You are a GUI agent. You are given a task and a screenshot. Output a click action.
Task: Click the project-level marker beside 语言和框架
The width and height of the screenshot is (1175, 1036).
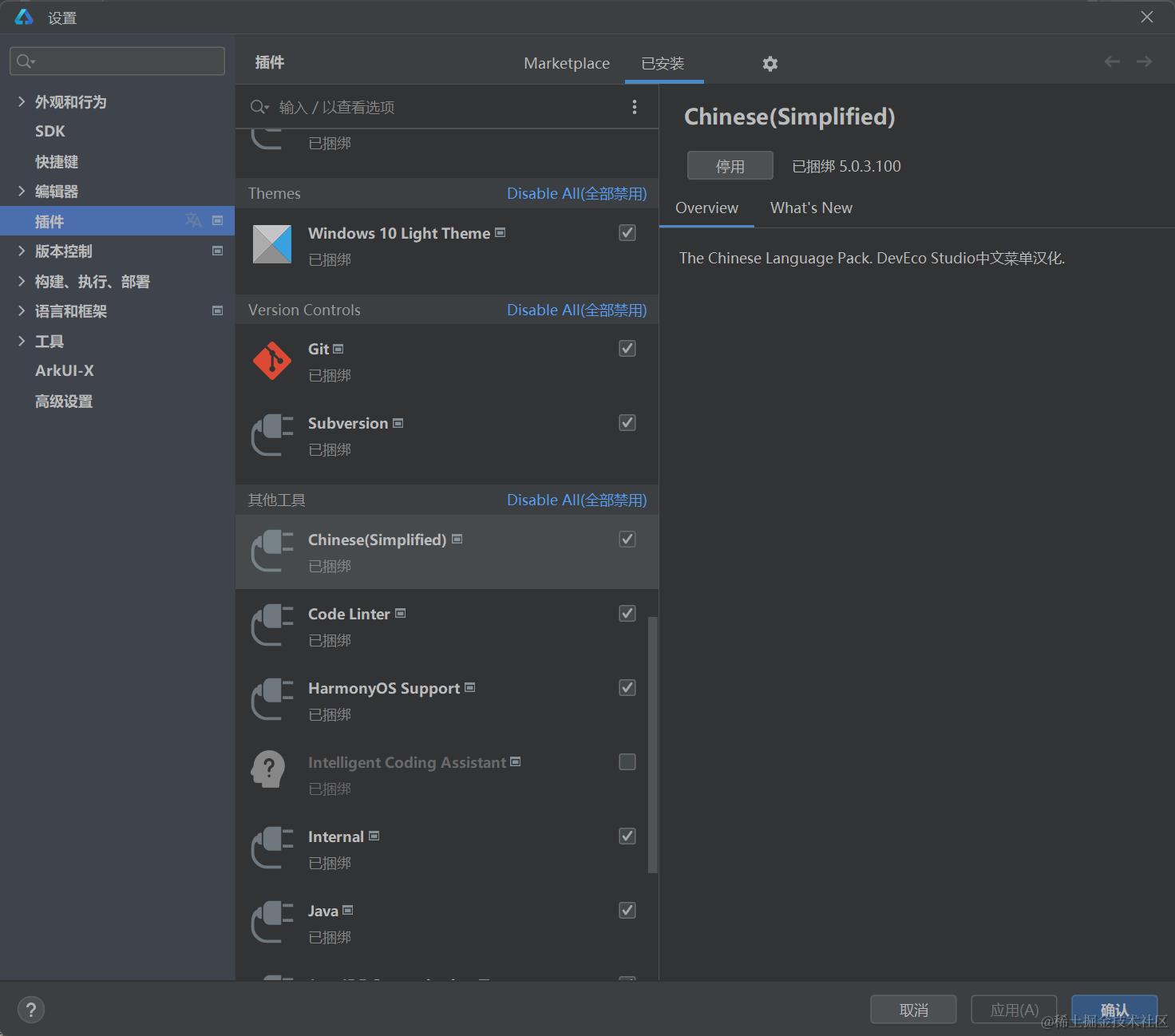[217, 310]
